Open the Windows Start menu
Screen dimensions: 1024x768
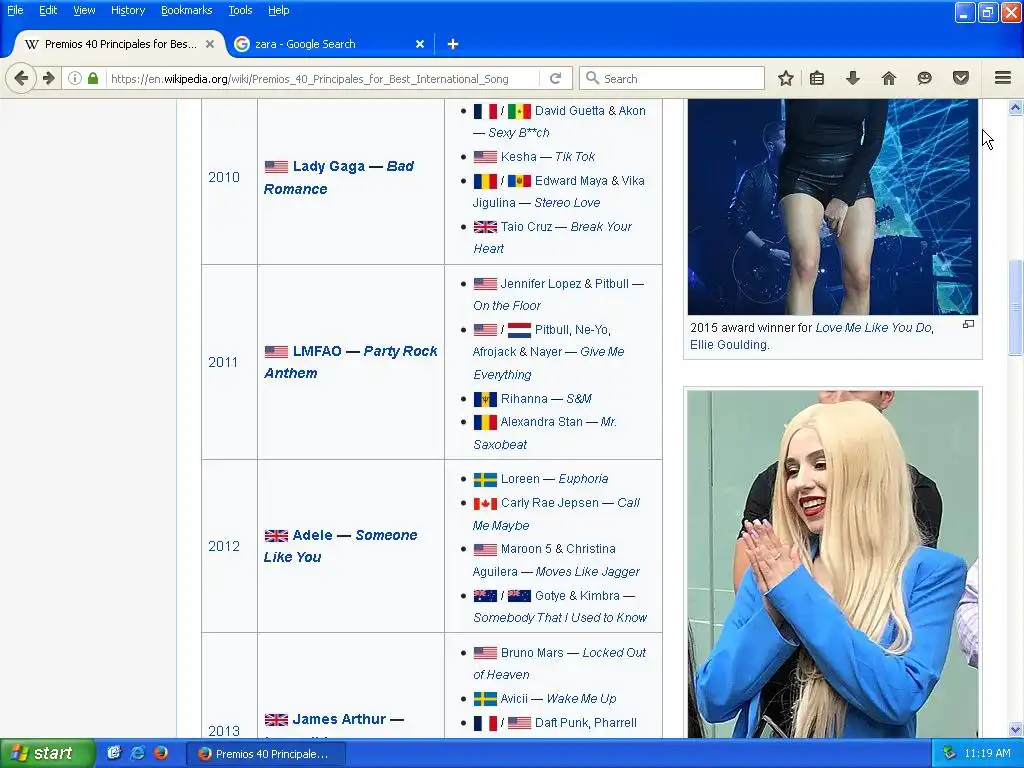(x=48, y=753)
